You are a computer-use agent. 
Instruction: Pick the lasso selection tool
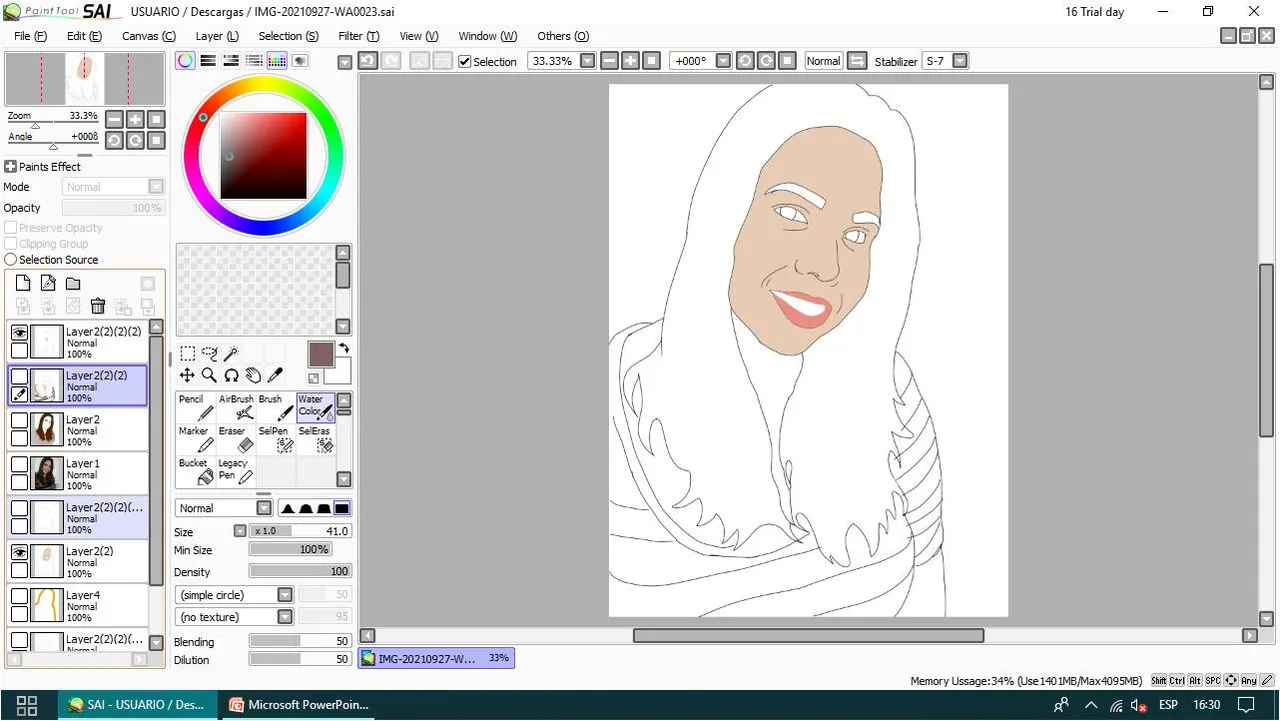coord(209,353)
